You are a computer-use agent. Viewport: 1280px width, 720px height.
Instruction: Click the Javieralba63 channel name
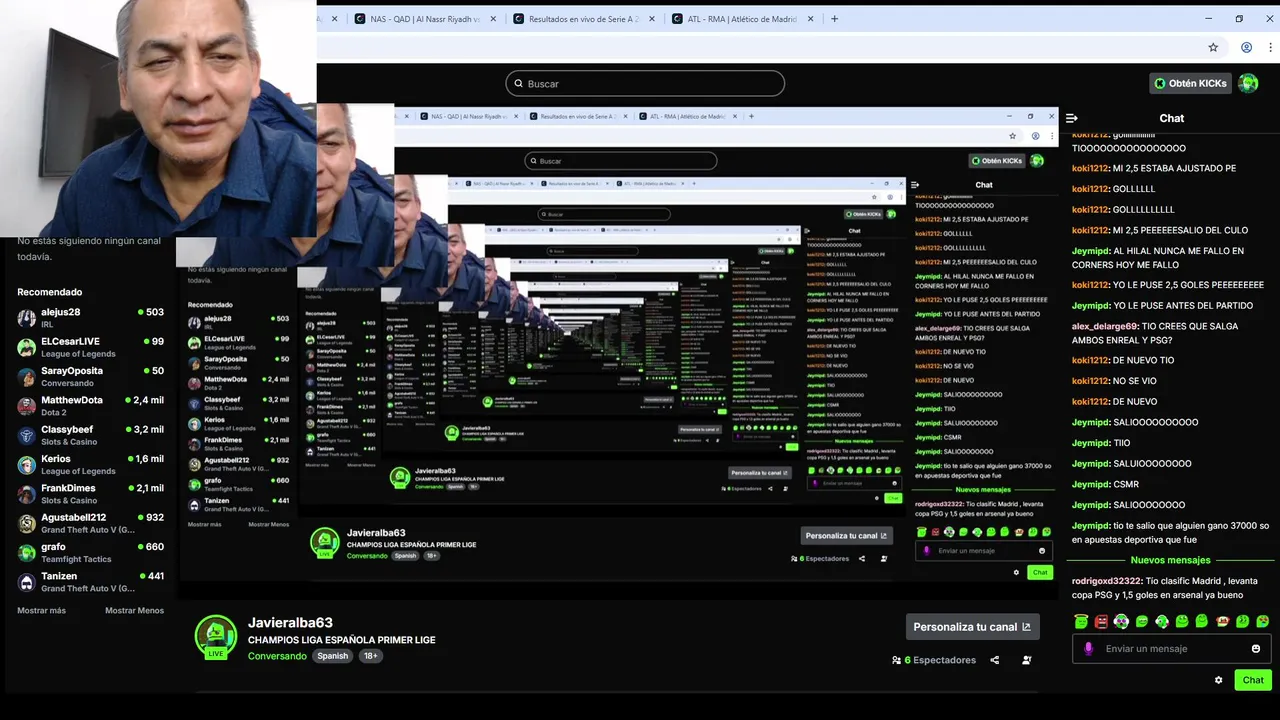[x=290, y=623]
